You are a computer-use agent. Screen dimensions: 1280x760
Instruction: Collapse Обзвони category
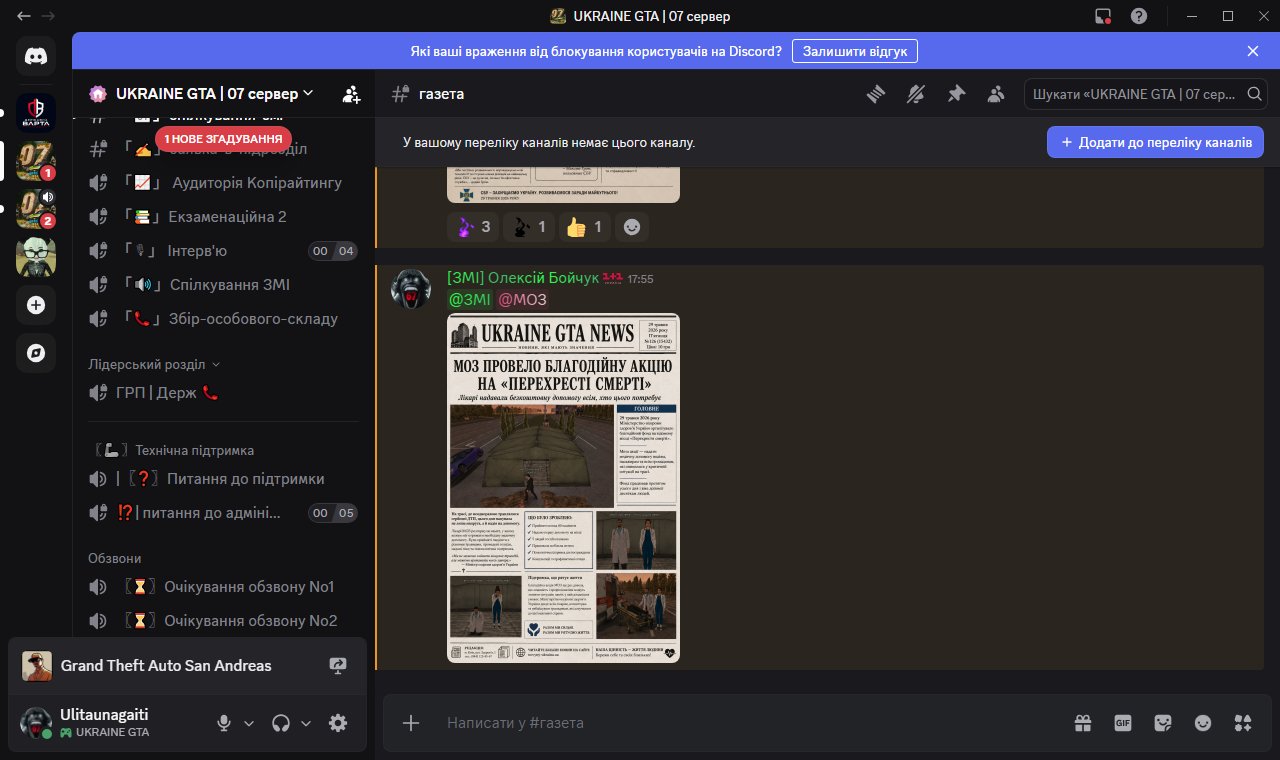click(115, 558)
